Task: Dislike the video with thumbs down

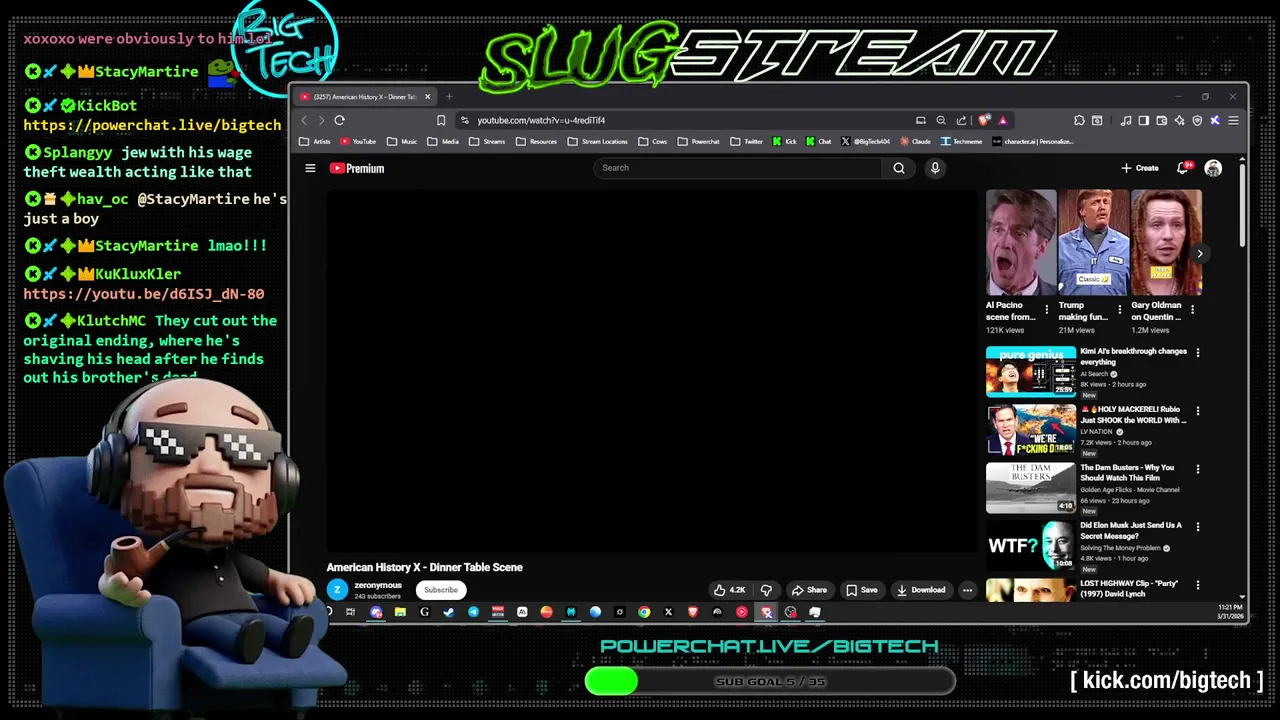Action: (766, 590)
